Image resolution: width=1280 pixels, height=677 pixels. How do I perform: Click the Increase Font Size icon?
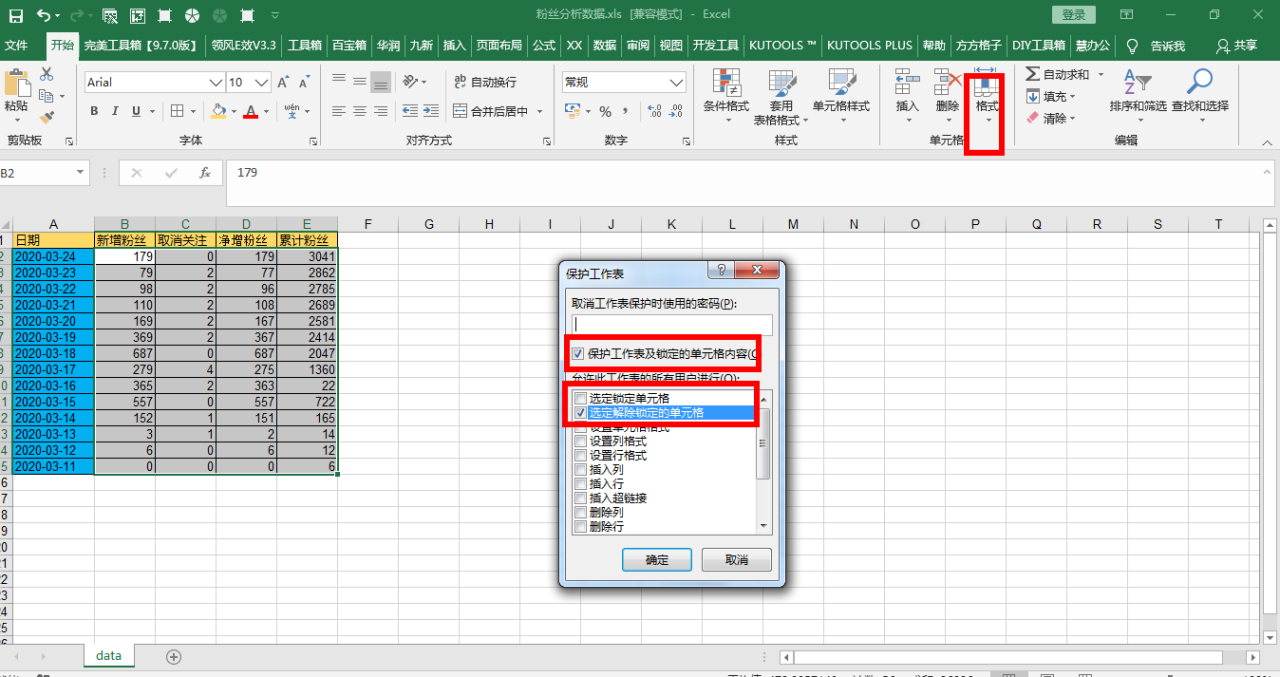284,82
